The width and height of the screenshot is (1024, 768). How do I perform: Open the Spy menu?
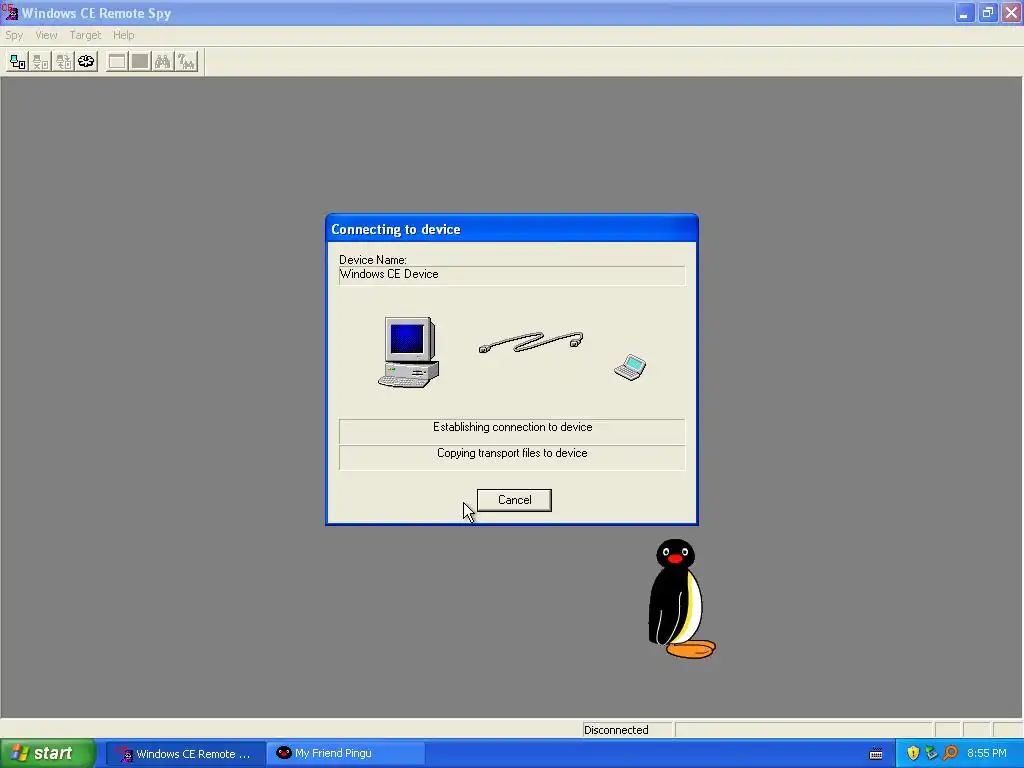pos(14,35)
